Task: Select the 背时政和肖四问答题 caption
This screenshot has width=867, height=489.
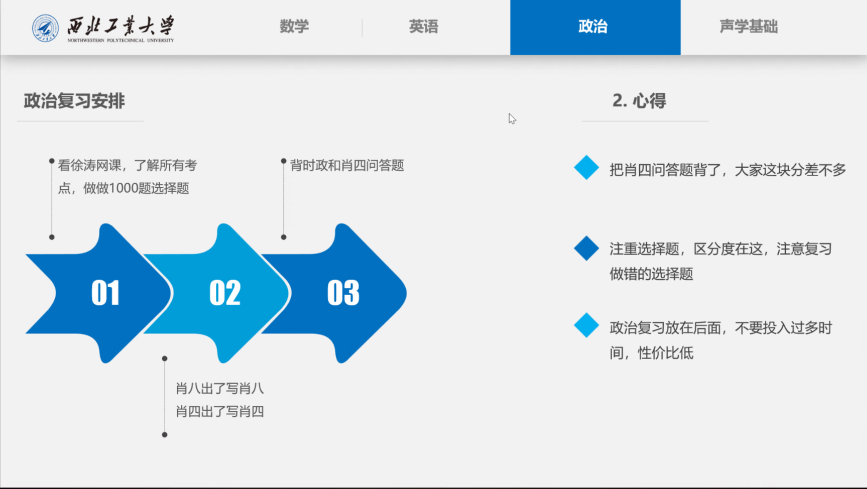Action: point(347,165)
